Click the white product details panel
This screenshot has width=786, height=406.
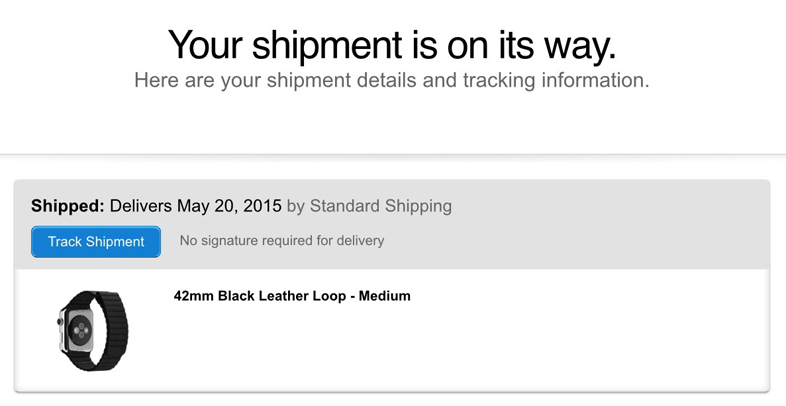pos(392,330)
